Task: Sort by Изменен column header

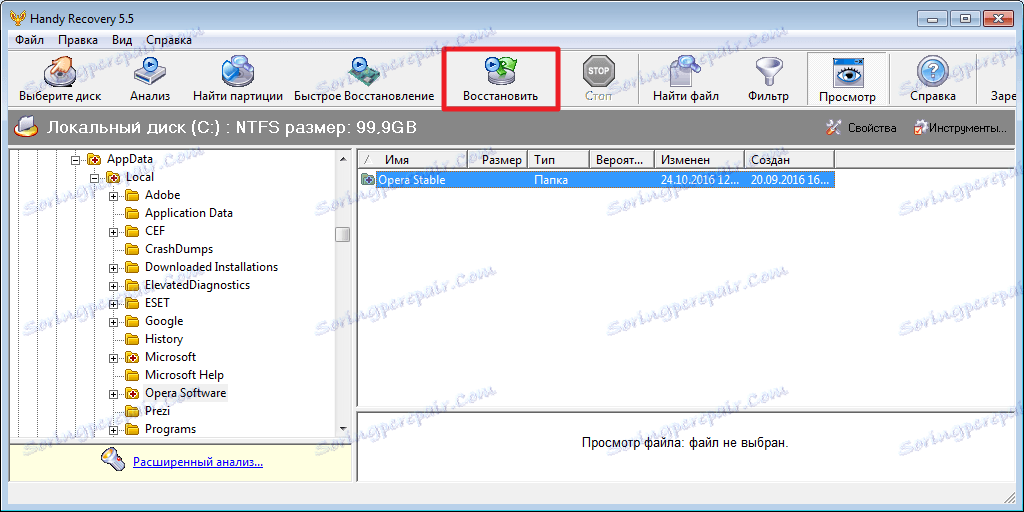Action: coord(699,159)
